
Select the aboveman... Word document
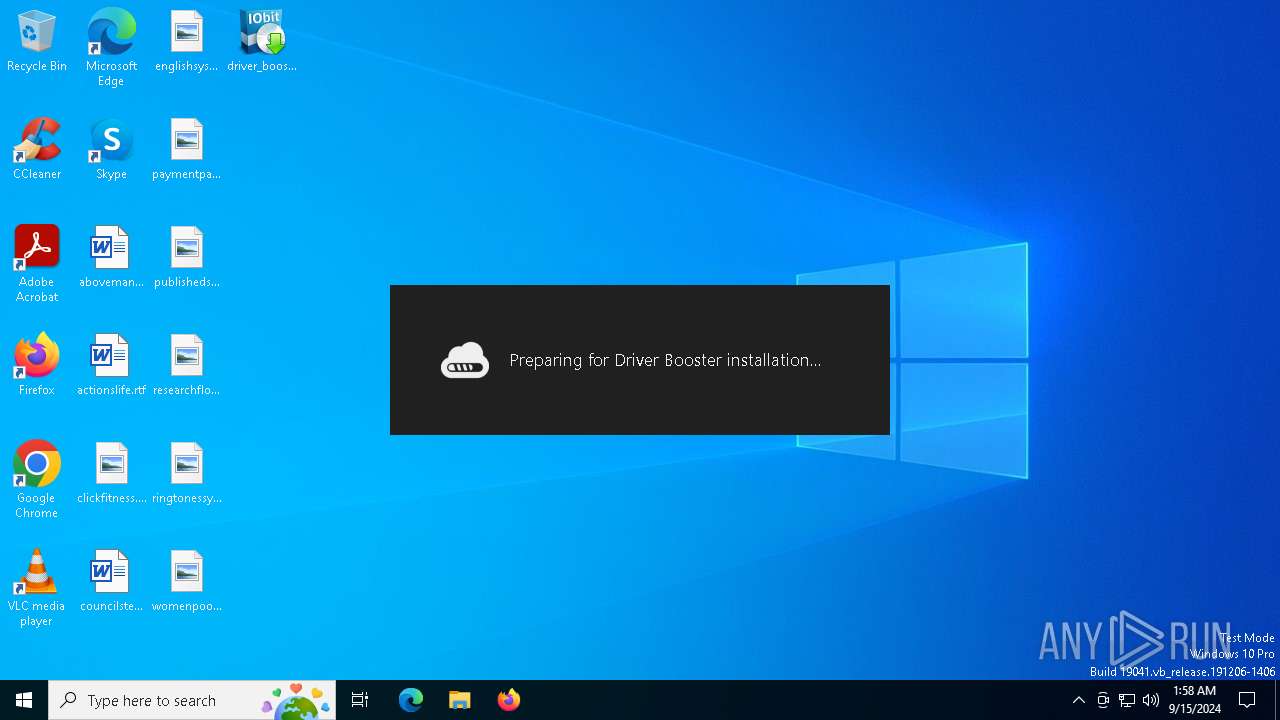pos(111,258)
